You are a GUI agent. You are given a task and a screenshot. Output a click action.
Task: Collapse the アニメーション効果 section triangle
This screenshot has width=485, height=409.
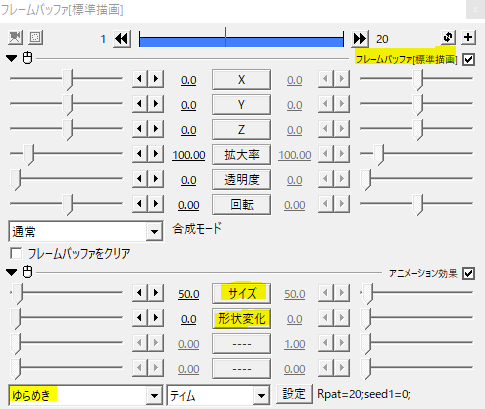pos(12,273)
